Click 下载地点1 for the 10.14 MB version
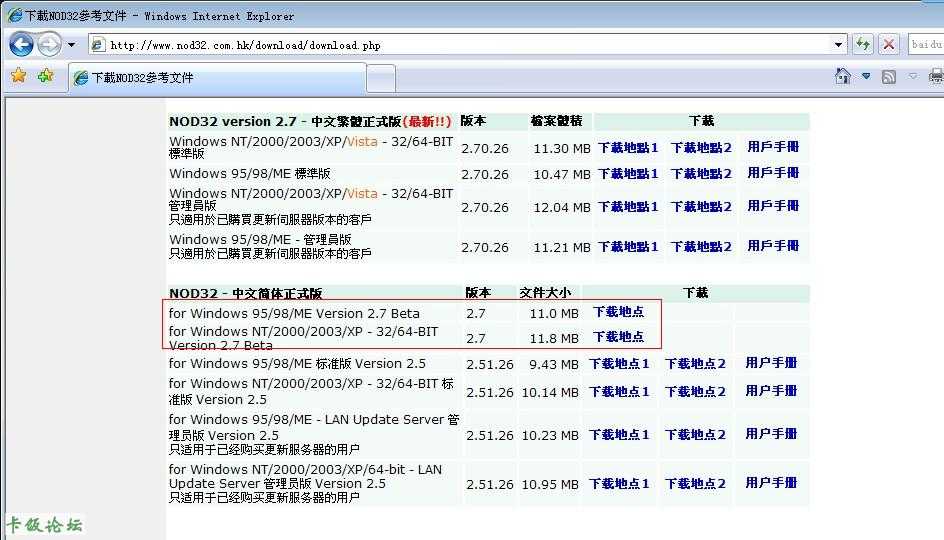 pyautogui.click(x=619, y=392)
